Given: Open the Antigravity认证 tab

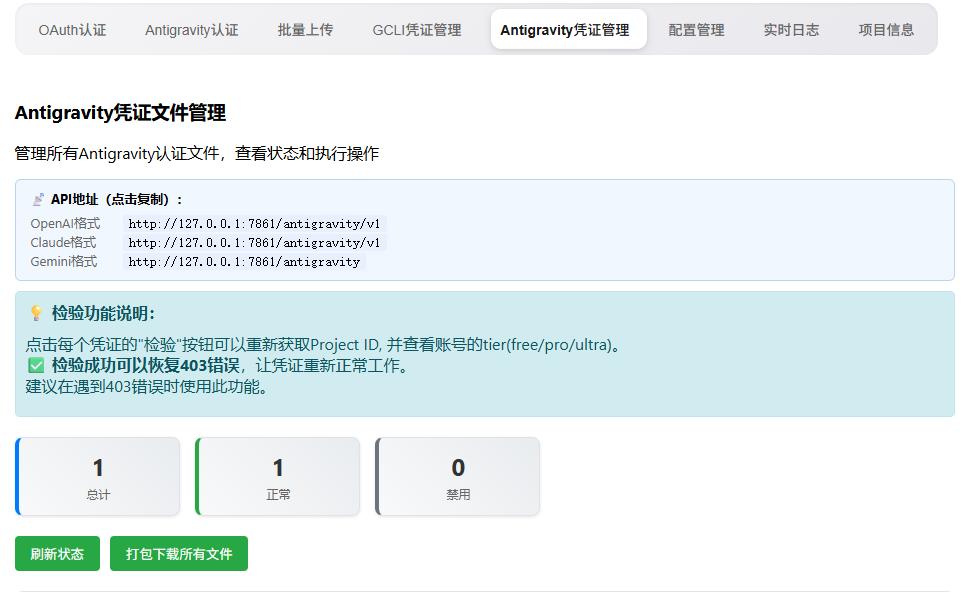Looking at the screenshot, I should coord(192,30).
